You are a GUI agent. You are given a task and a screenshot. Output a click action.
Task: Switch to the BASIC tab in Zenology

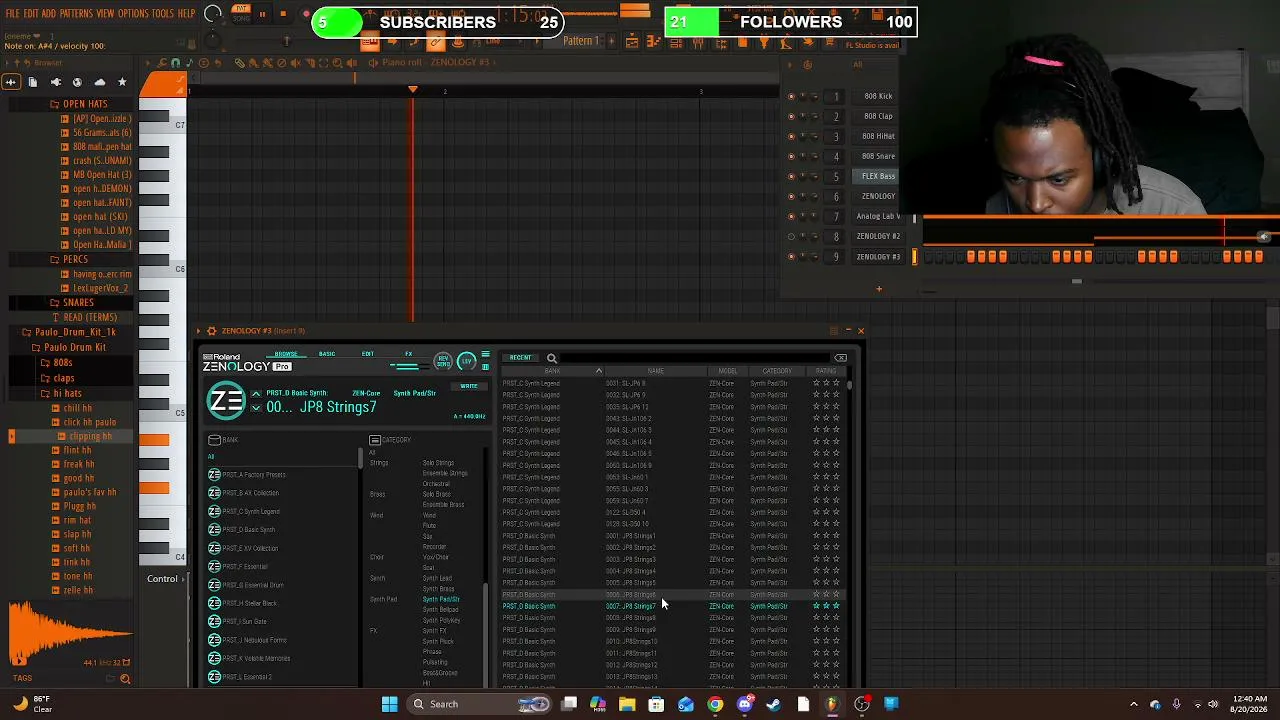point(327,354)
